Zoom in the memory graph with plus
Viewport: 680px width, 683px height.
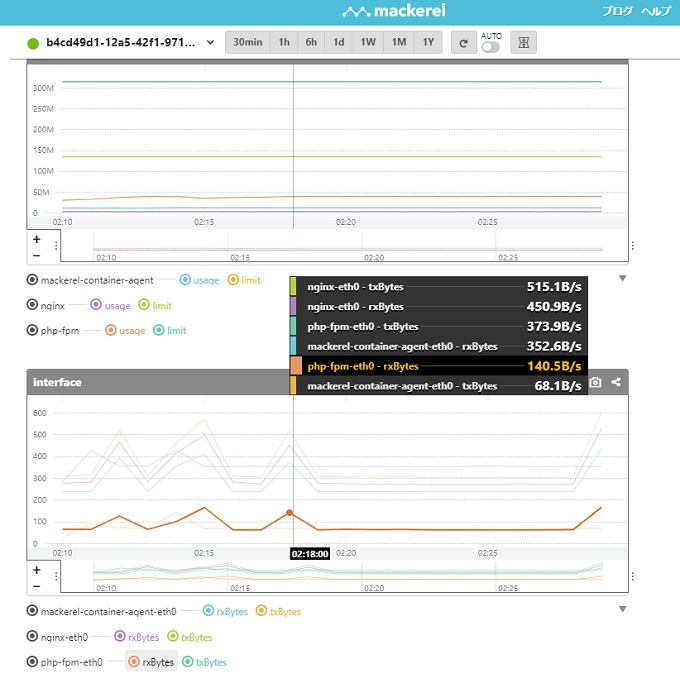pyautogui.click(x=37, y=239)
